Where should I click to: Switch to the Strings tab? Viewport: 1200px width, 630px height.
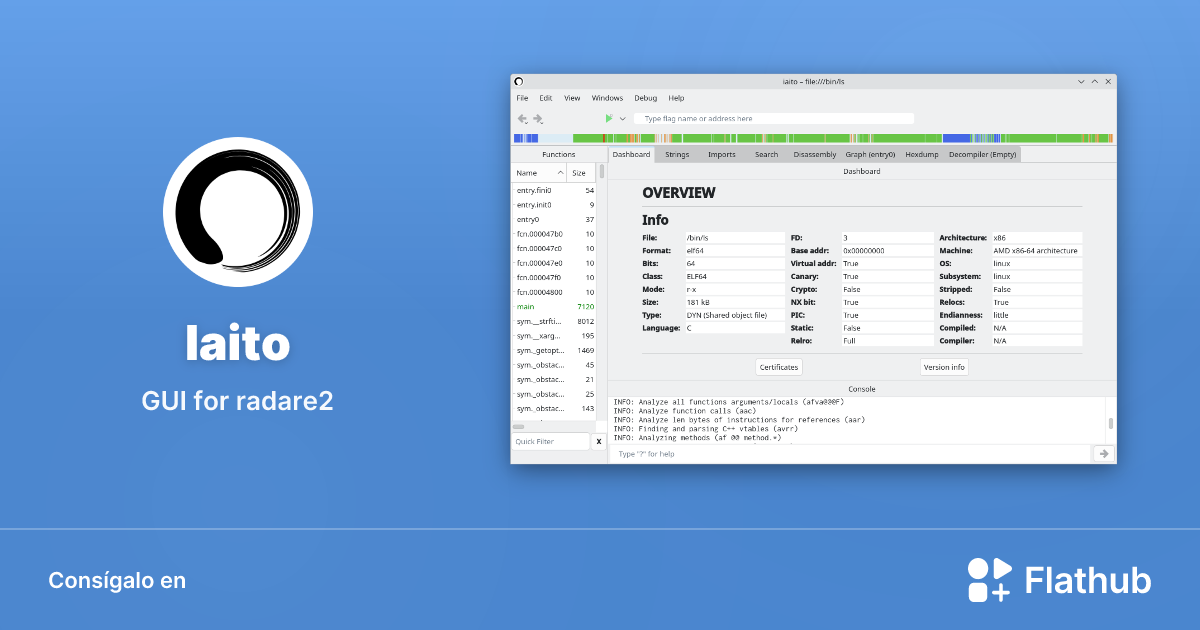(x=677, y=154)
